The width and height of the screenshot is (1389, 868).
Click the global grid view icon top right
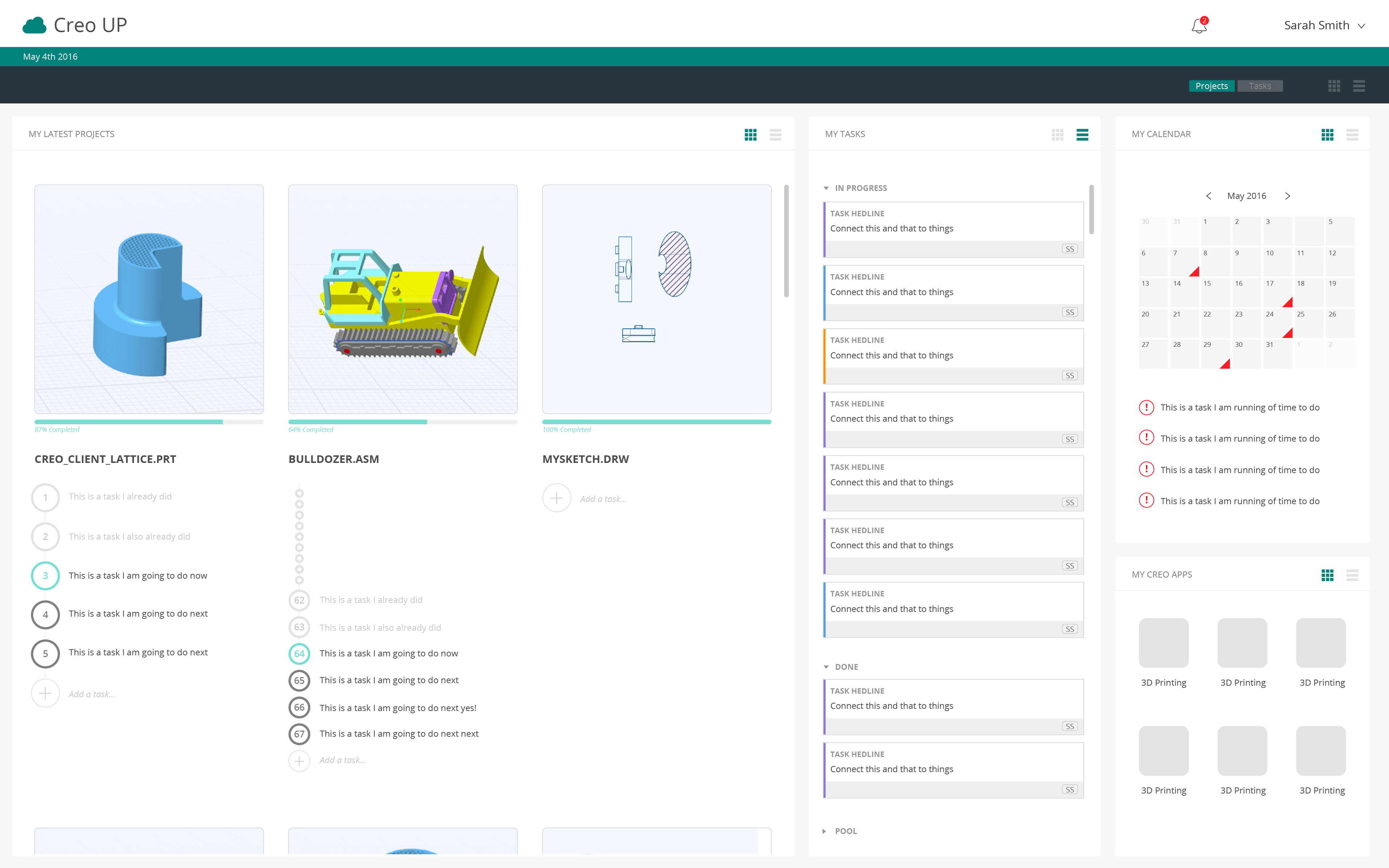tap(1334, 85)
